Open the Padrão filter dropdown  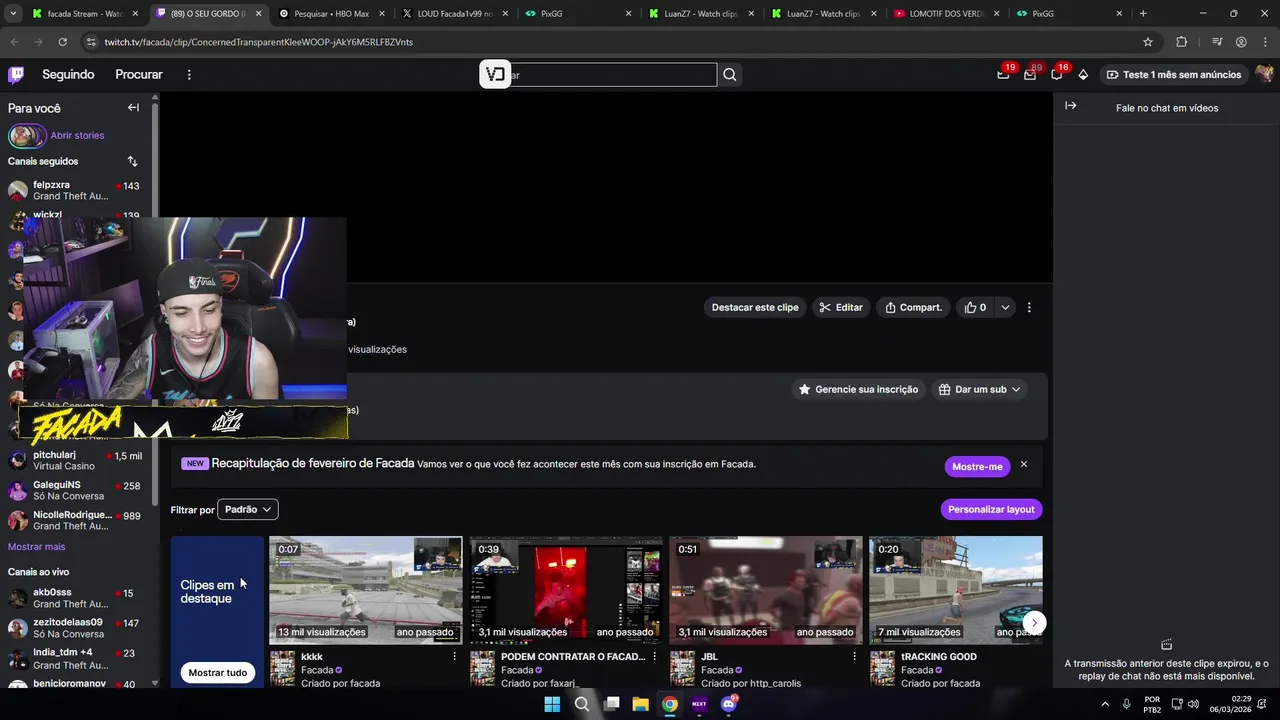(x=248, y=510)
